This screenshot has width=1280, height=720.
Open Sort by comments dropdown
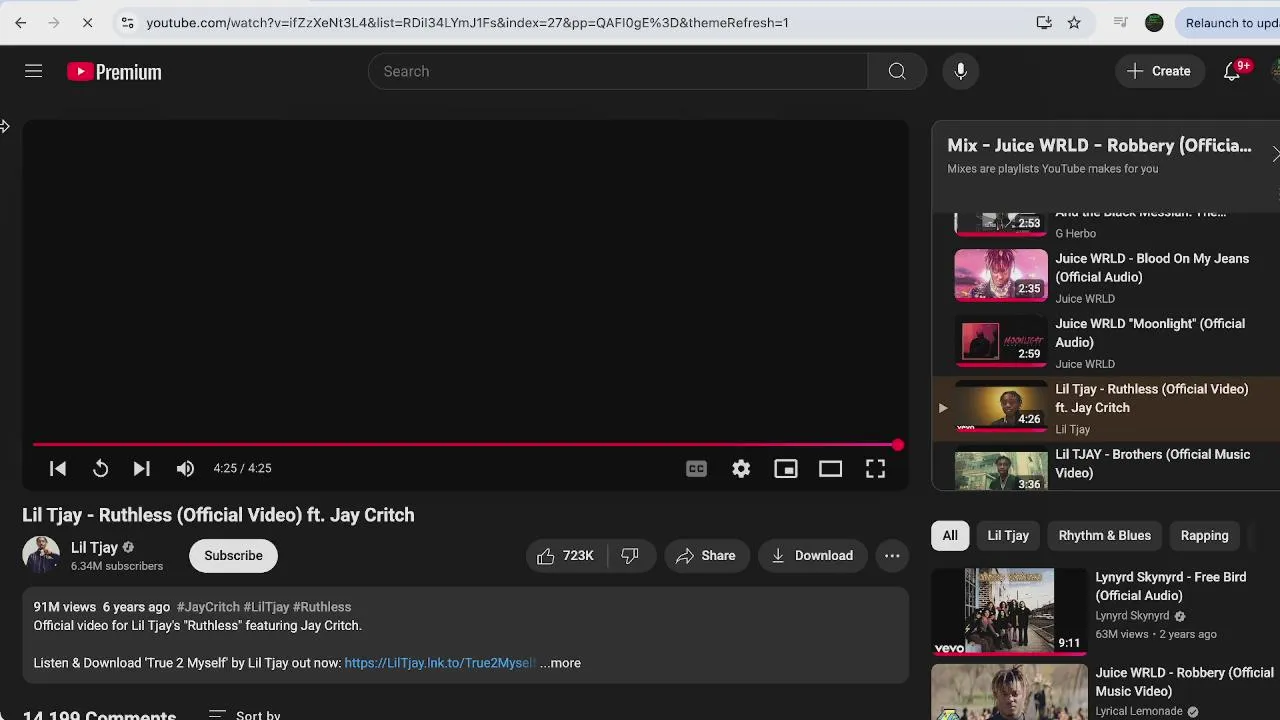tap(245, 715)
